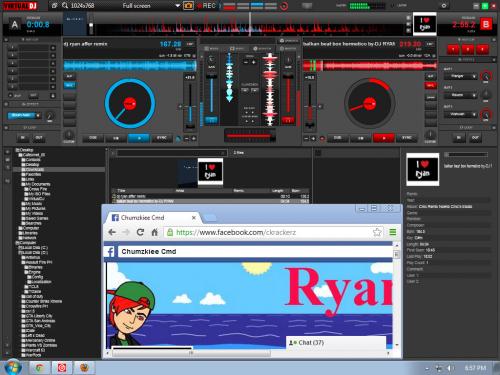Toggle SYNC on deck A

click(162, 138)
